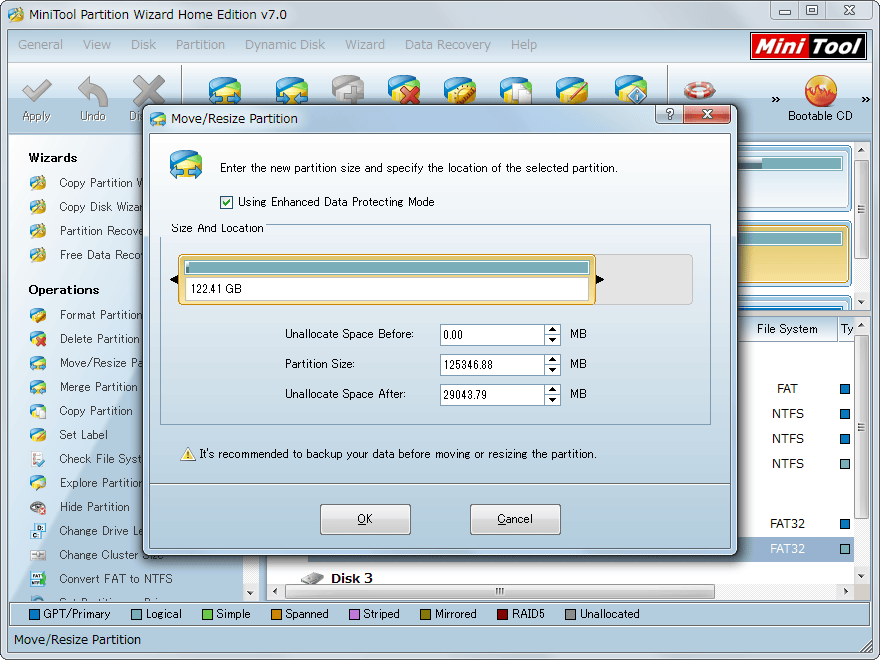
Task: Click the Unallocate Space Before input field
Action: tap(492, 335)
